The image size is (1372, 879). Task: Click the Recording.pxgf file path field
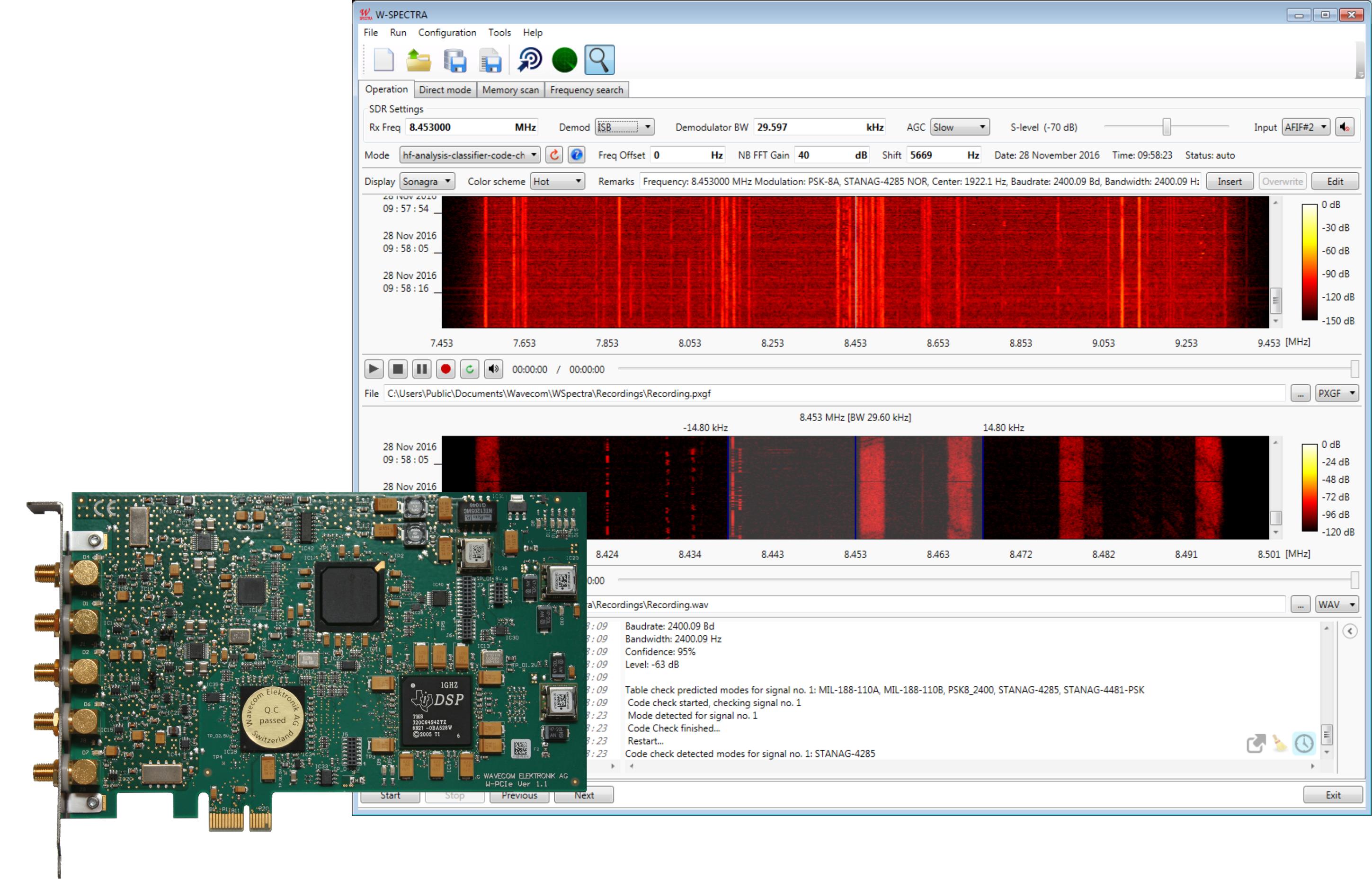834,393
